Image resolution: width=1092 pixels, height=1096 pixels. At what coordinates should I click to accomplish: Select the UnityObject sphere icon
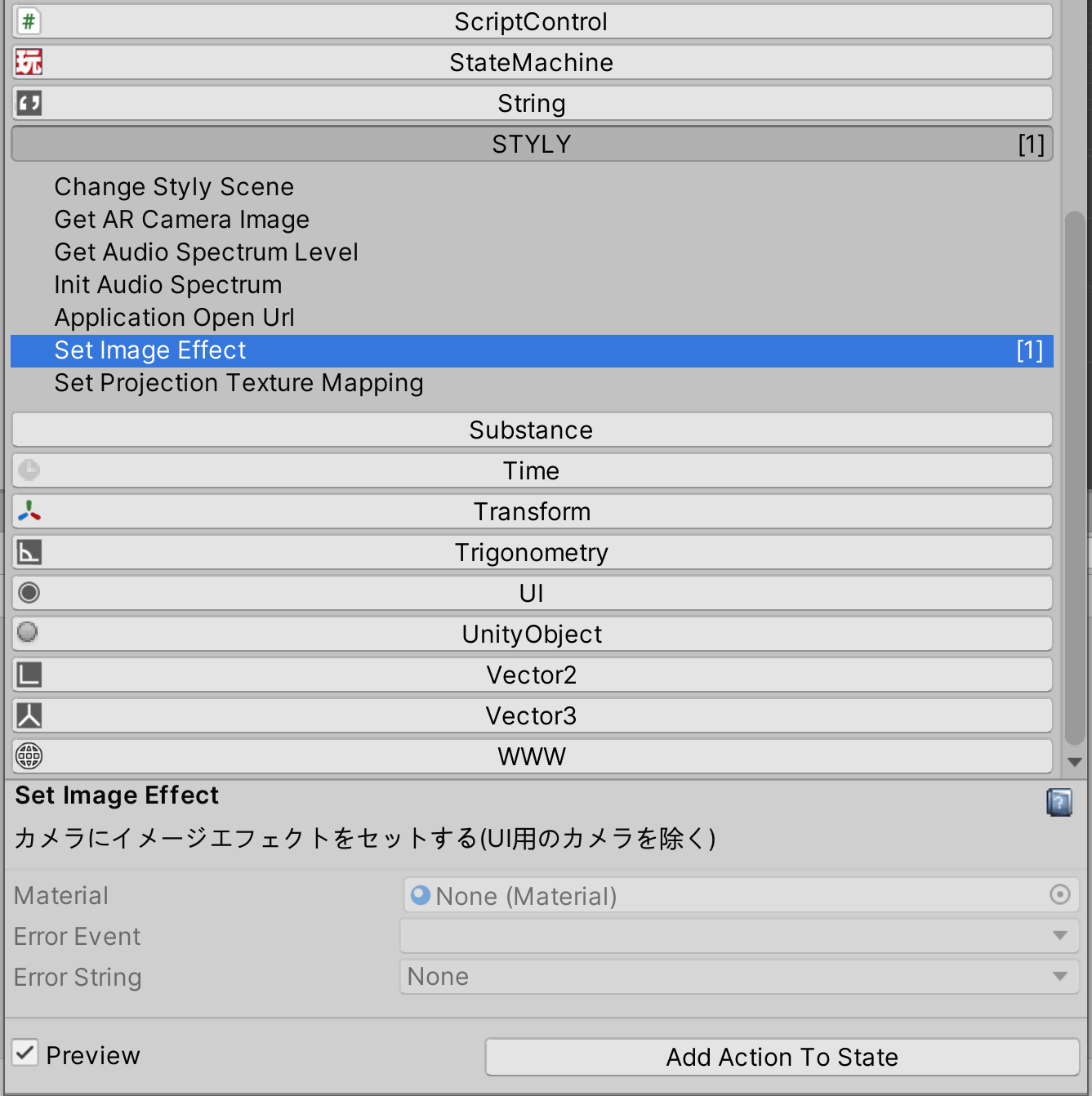point(28,634)
